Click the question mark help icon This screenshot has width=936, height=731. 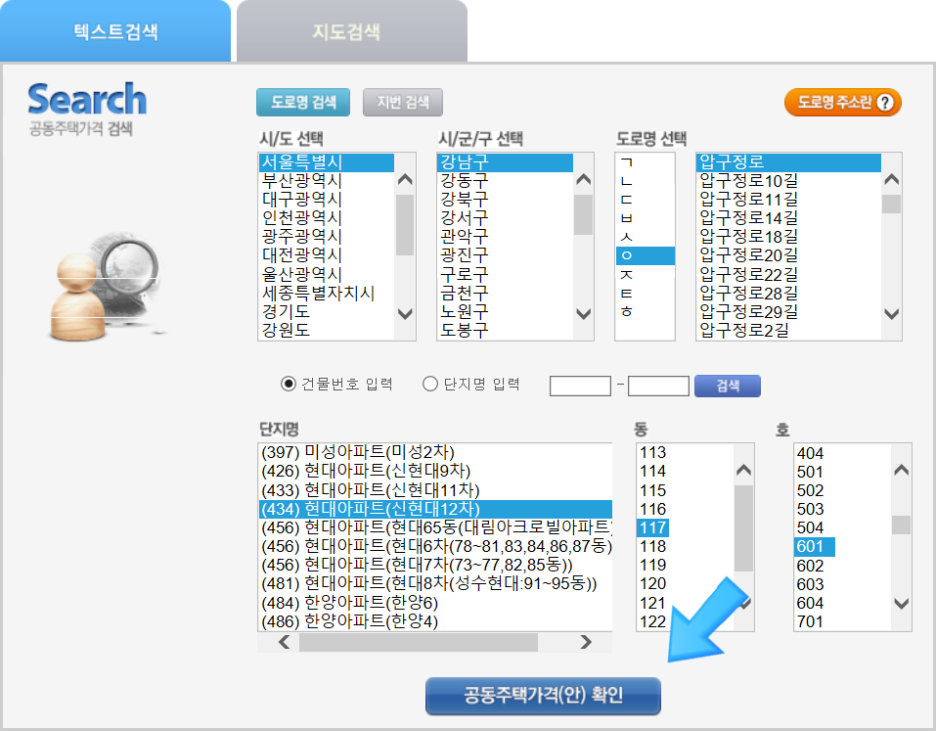[x=885, y=102]
